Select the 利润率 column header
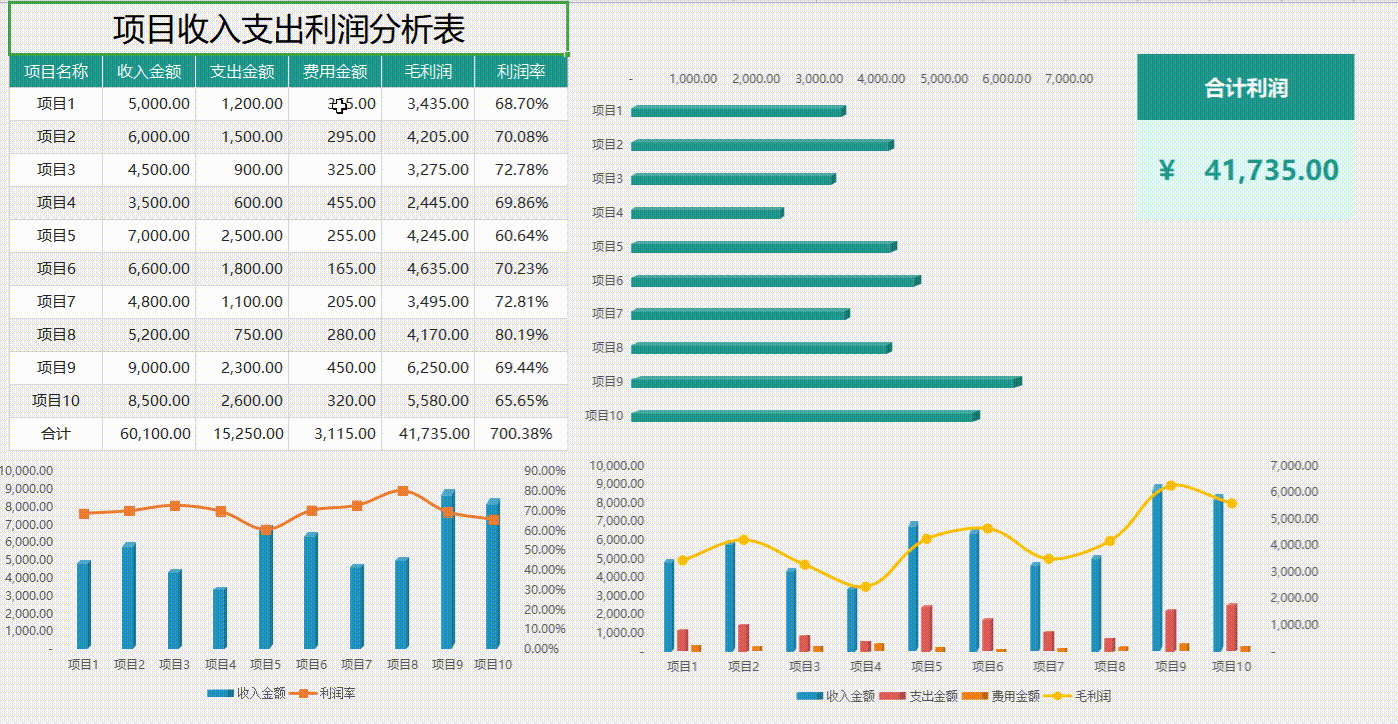1398x724 pixels. pos(521,70)
